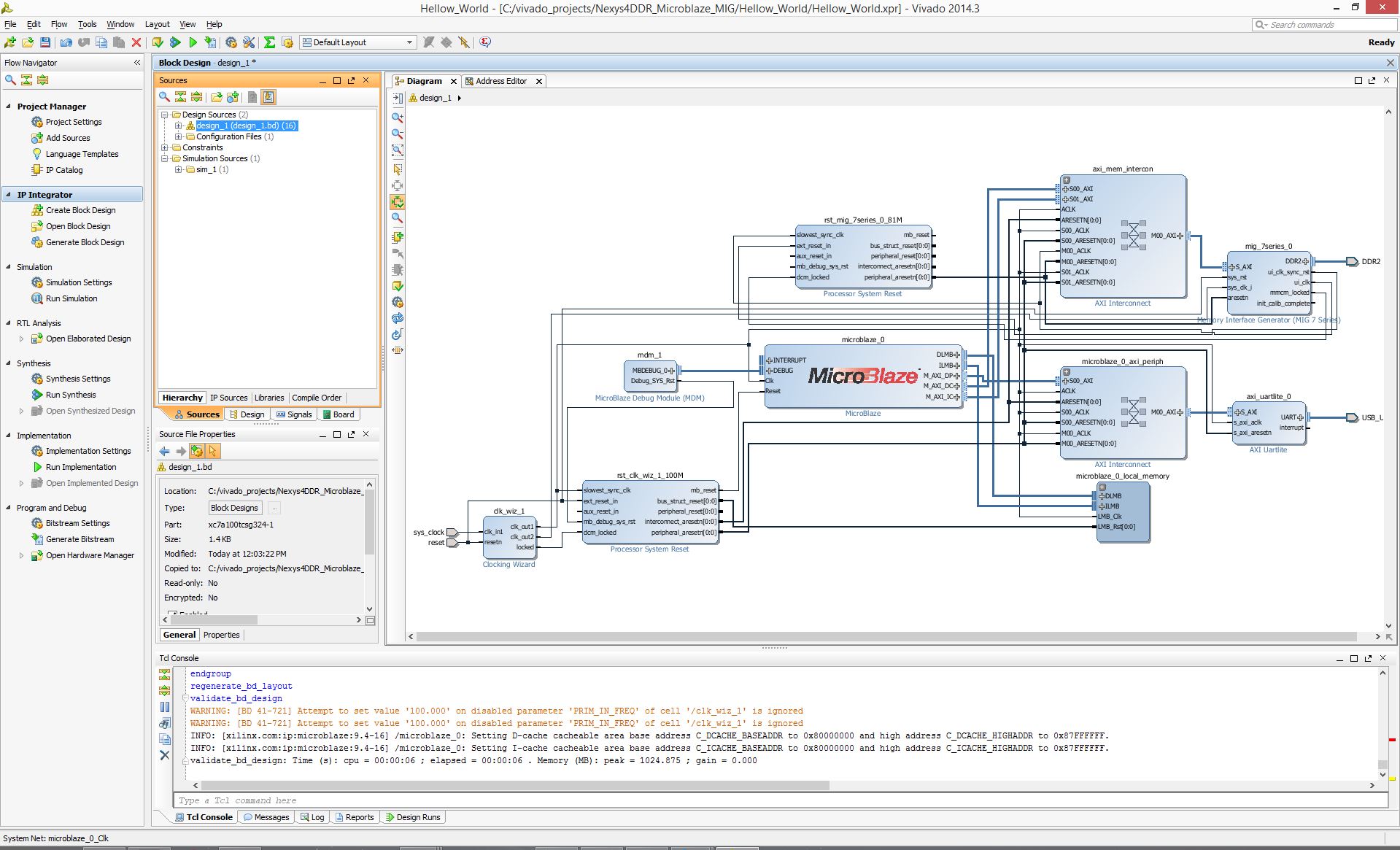Click the Tcl command input field
The height and width of the screenshot is (850, 1400).
[781, 800]
